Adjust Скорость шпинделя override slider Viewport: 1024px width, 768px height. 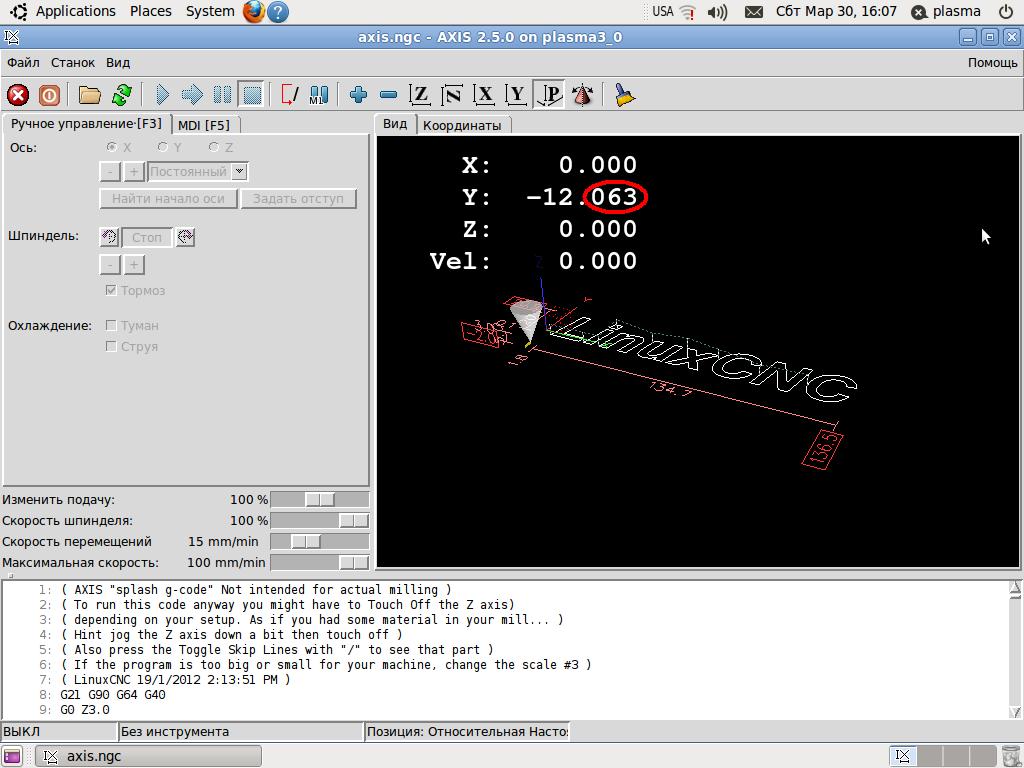click(x=319, y=520)
